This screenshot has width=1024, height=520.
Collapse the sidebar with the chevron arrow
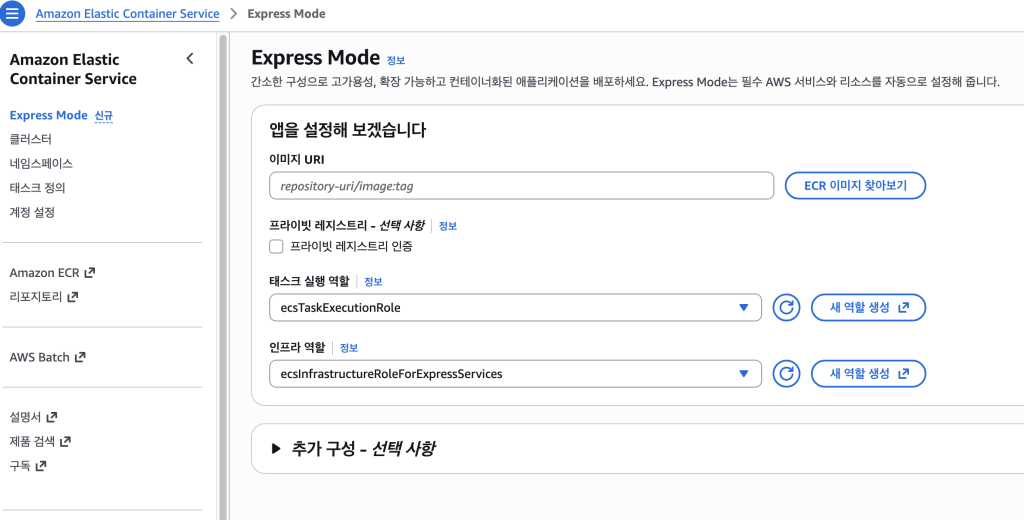tap(190, 59)
